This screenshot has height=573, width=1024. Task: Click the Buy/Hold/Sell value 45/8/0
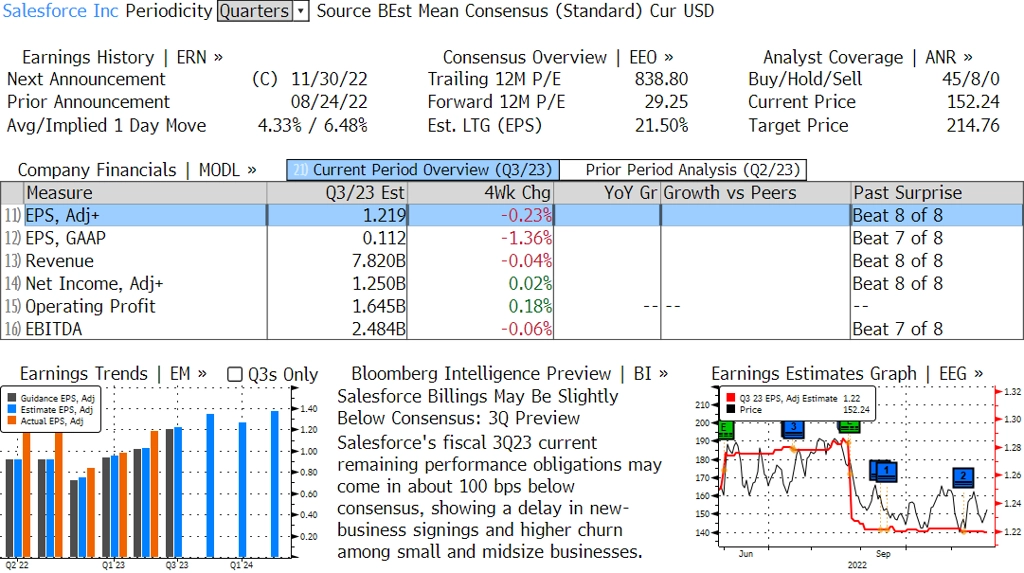pos(970,79)
